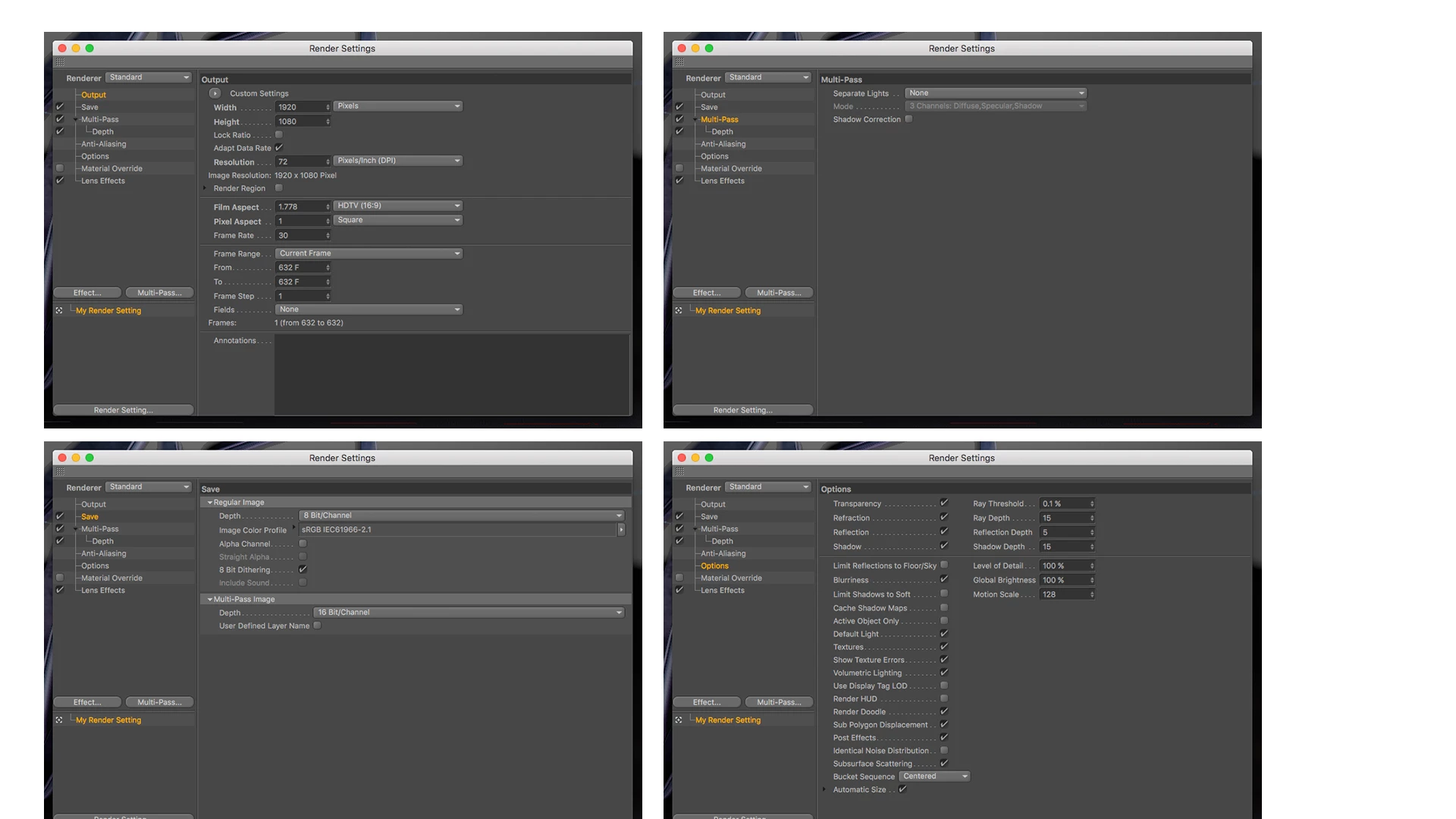
Task: Click the Global Brightness stepper arrows
Action: tap(1092, 580)
